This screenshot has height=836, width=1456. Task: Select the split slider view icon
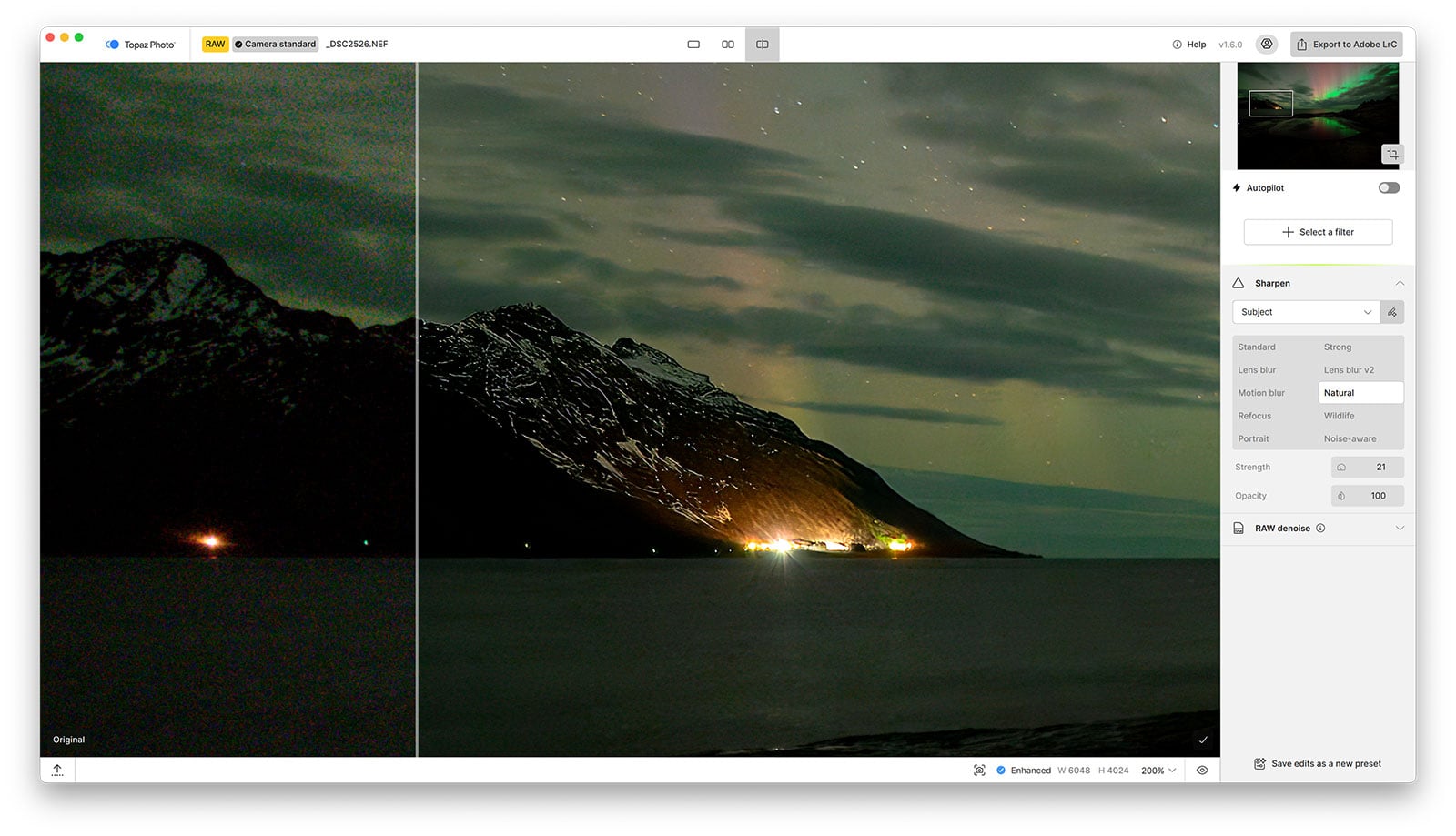[763, 44]
